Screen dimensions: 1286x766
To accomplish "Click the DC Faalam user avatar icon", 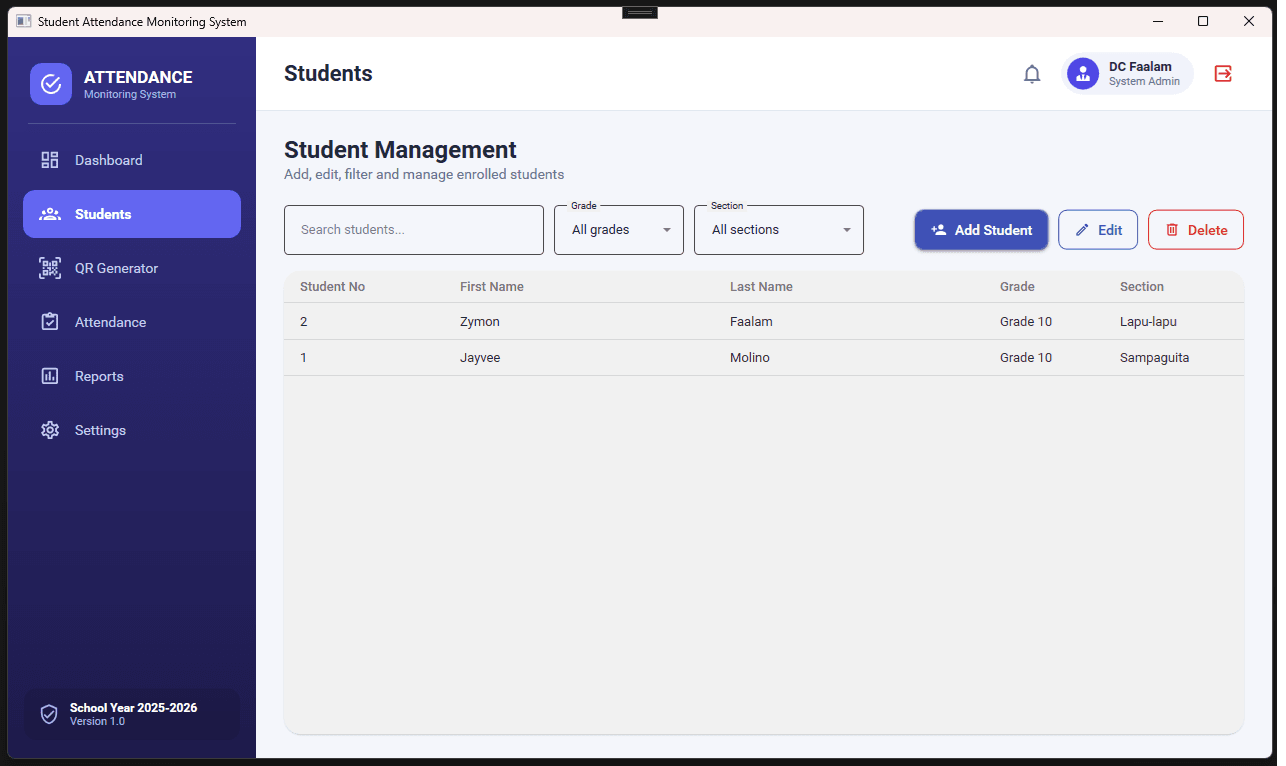I will pos(1083,74).
